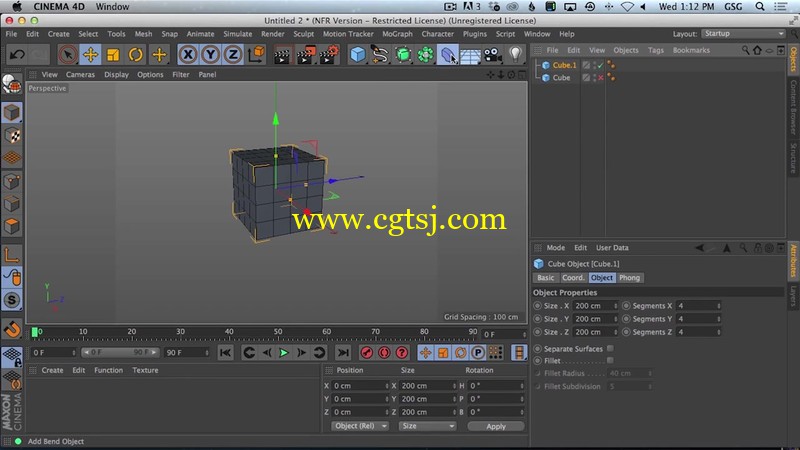800x450 pixels.
Task: Enable the Fillet checkbox
Action: 610,360
